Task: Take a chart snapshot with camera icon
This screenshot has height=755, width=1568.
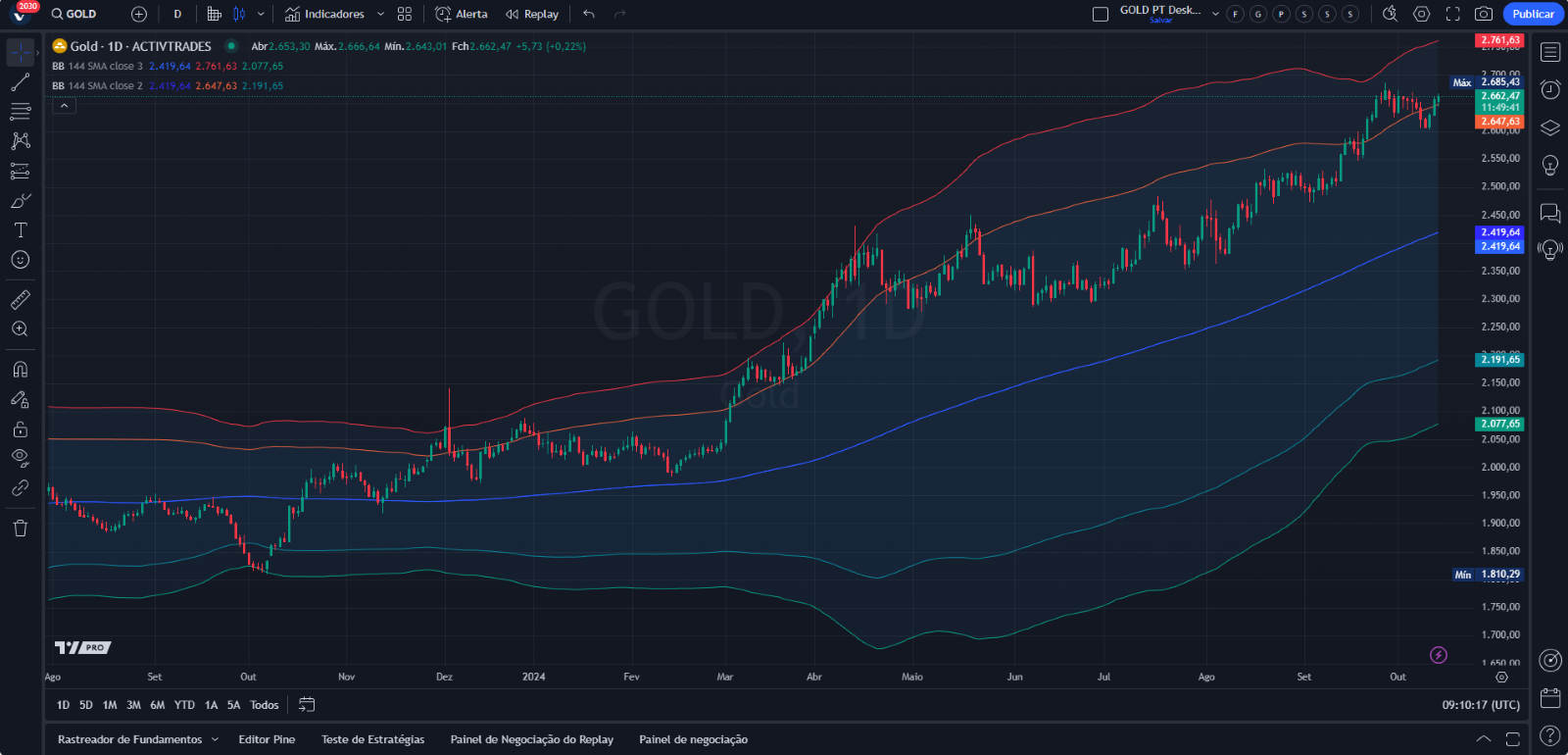Action: (1484, 14)
